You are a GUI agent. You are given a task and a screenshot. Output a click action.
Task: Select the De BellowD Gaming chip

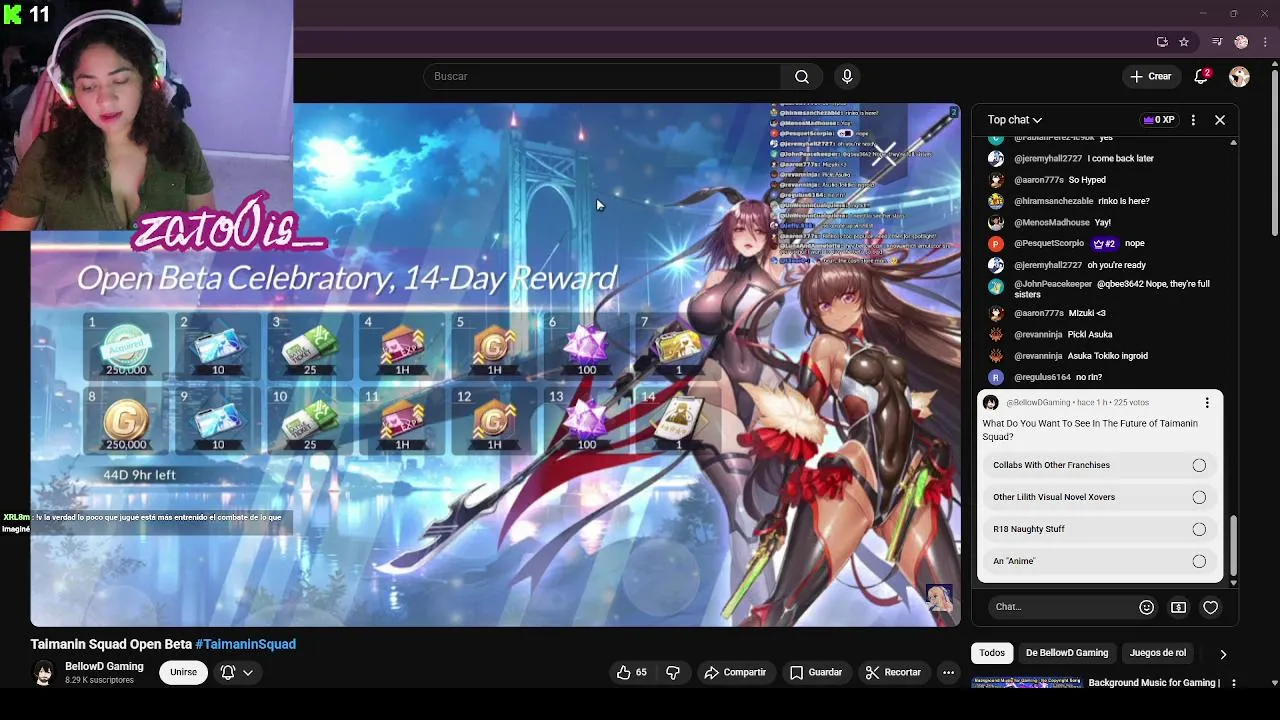1067,653
